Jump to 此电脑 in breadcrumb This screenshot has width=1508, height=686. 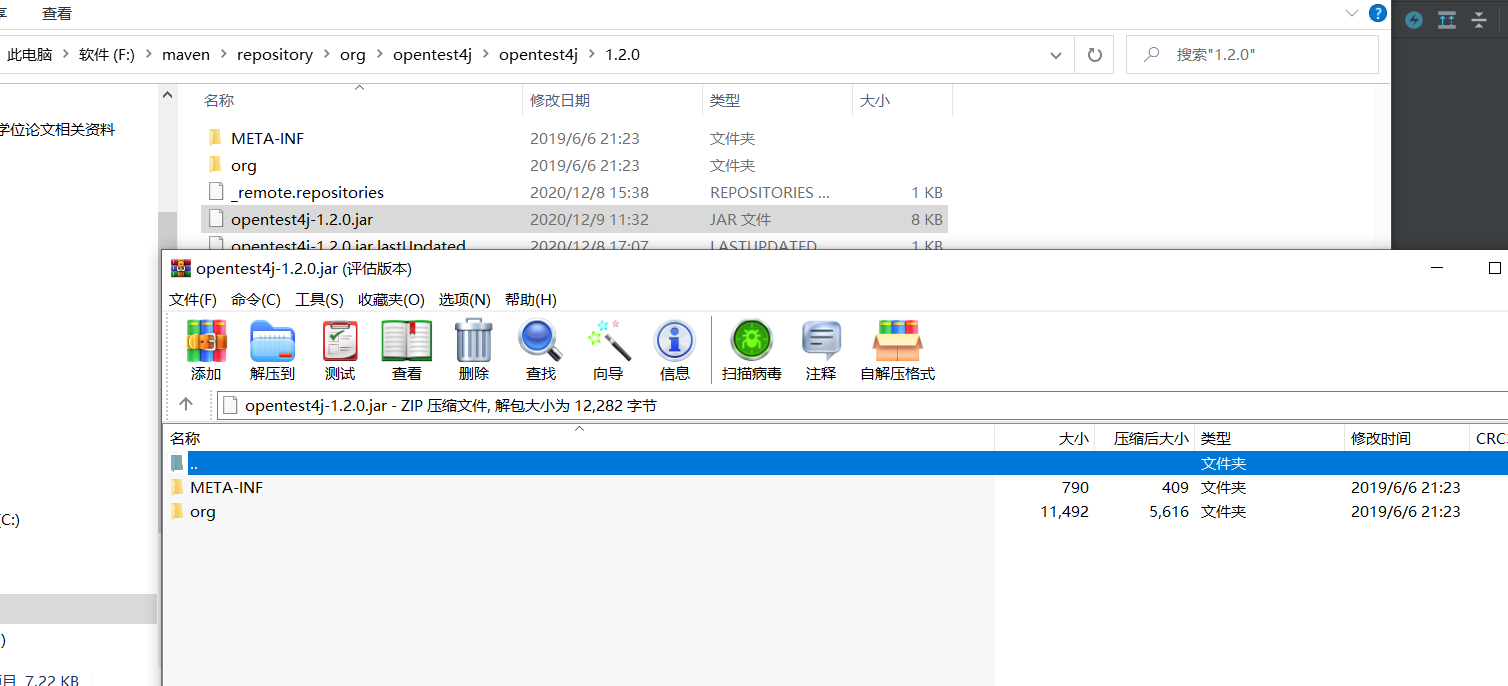click(x=29, y=55)
